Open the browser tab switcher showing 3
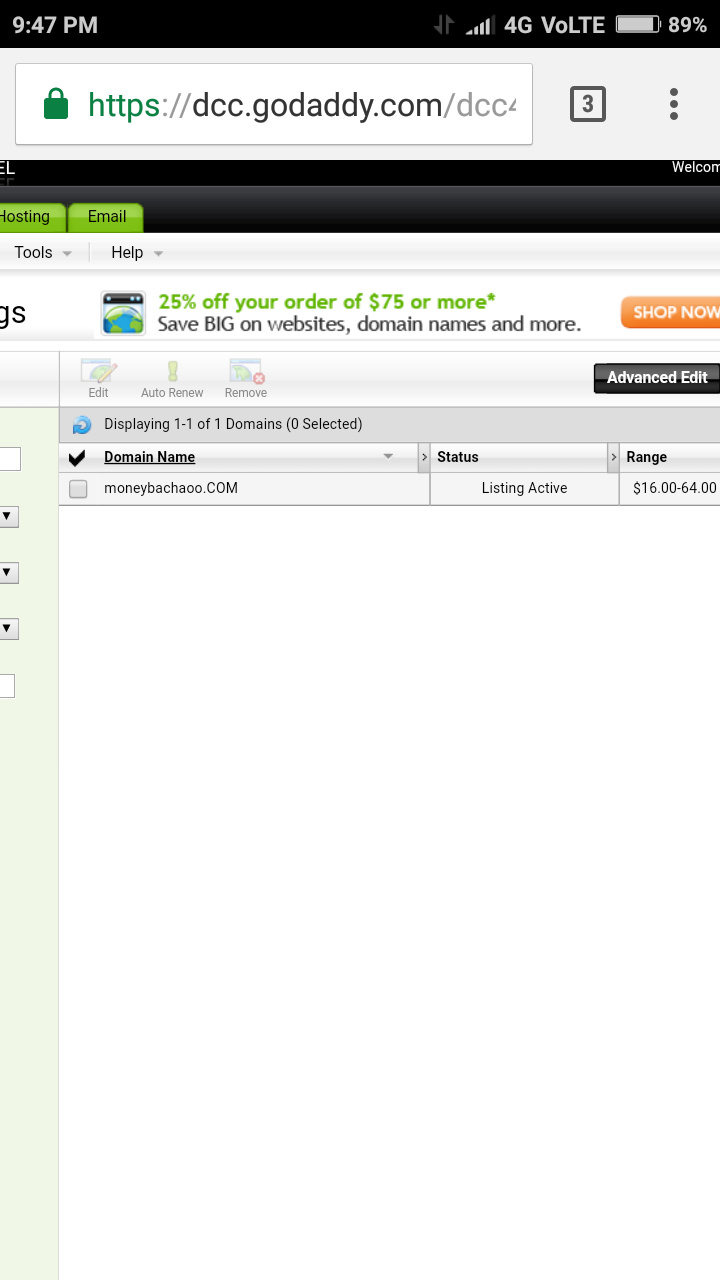 588,104
